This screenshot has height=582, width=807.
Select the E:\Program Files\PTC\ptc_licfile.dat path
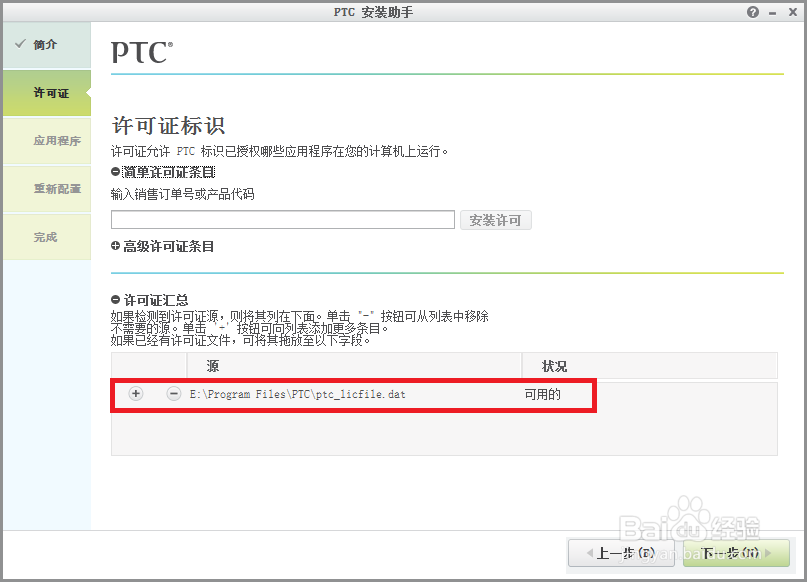pos(297,394)
